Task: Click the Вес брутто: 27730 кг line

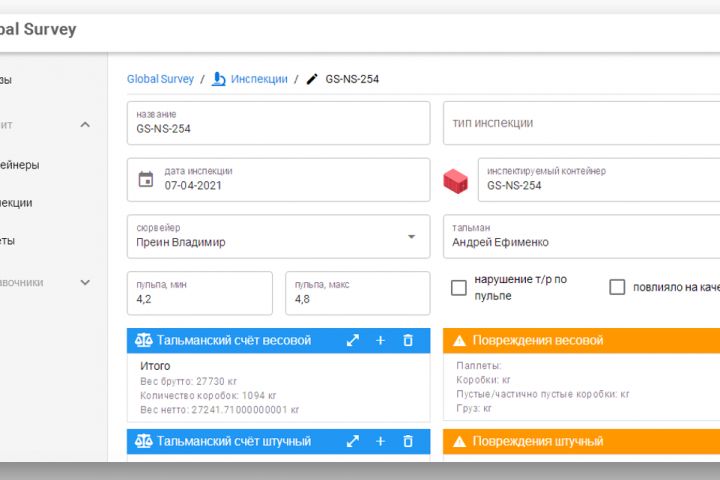Action: point(188,381)
